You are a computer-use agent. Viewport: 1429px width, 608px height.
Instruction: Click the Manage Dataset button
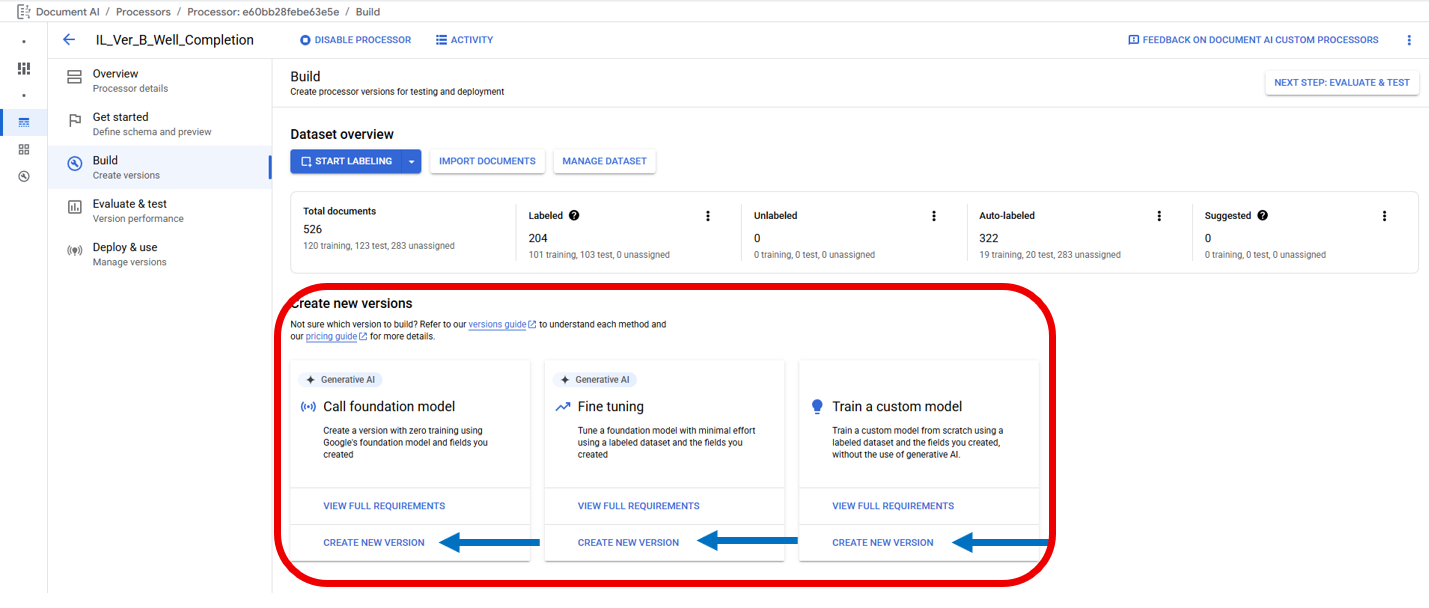pos(604,161)
